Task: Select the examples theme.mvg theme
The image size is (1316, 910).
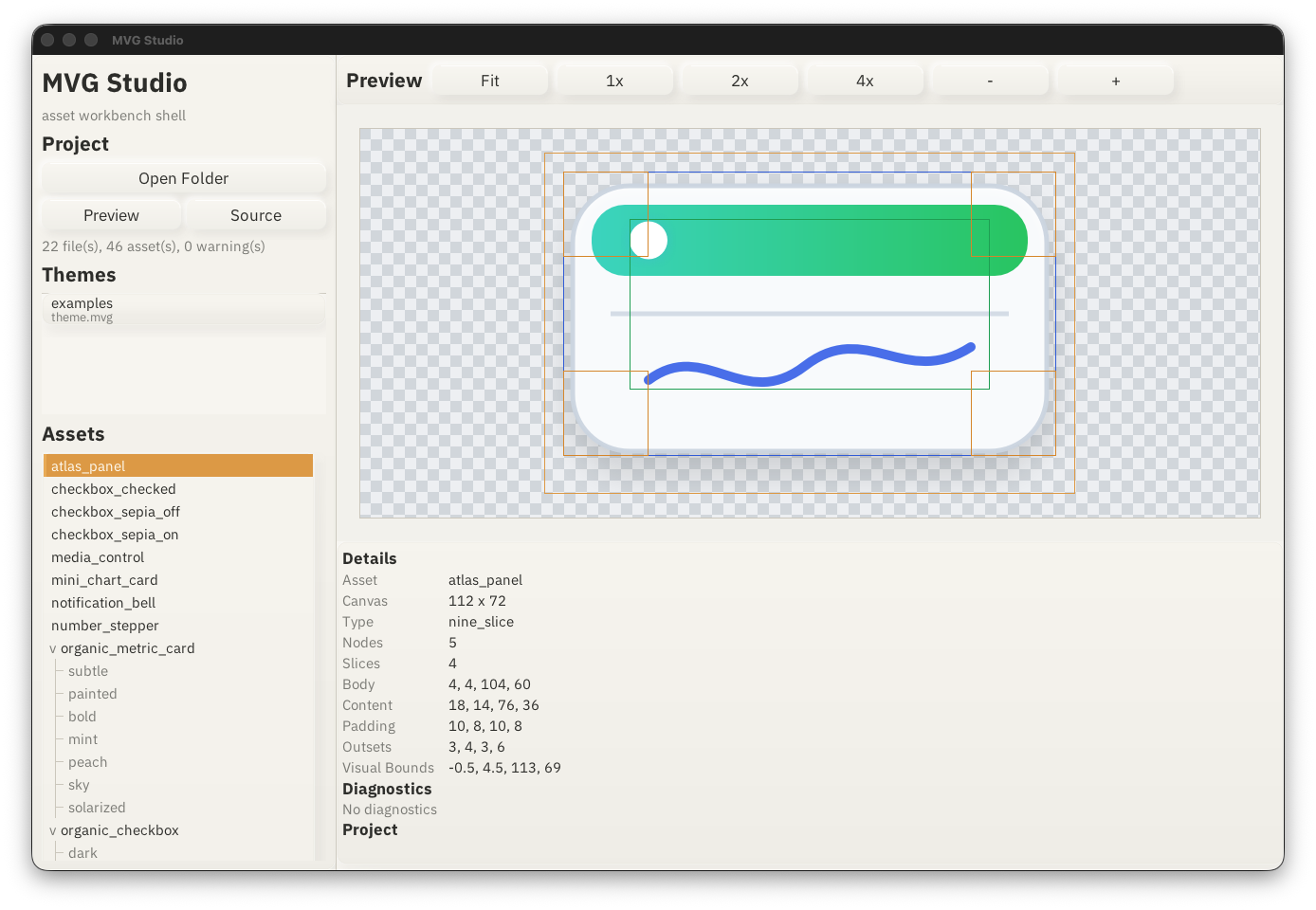Action: click(x=183, y=310)
